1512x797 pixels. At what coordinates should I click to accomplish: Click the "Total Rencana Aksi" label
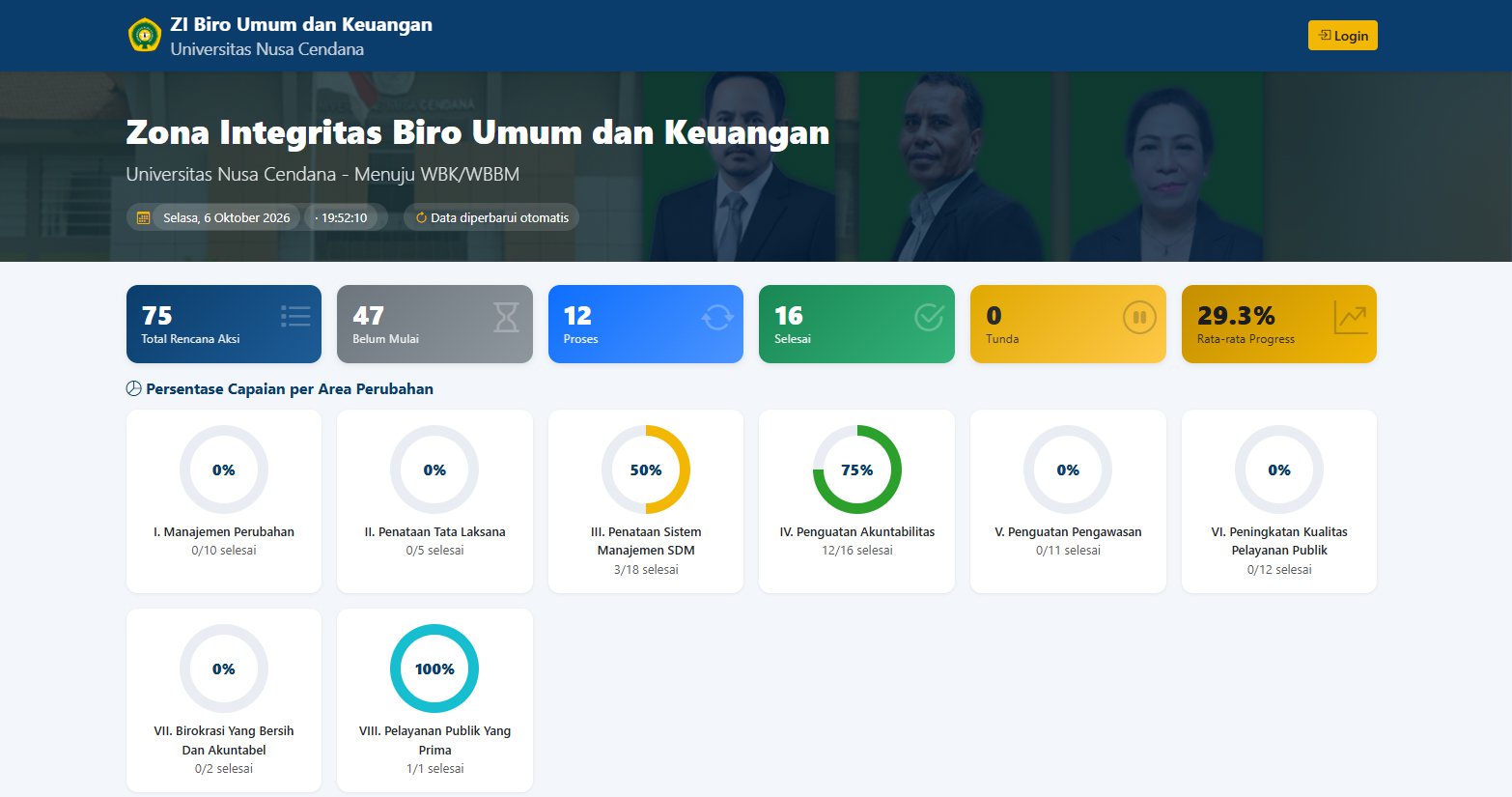[190, 339]
